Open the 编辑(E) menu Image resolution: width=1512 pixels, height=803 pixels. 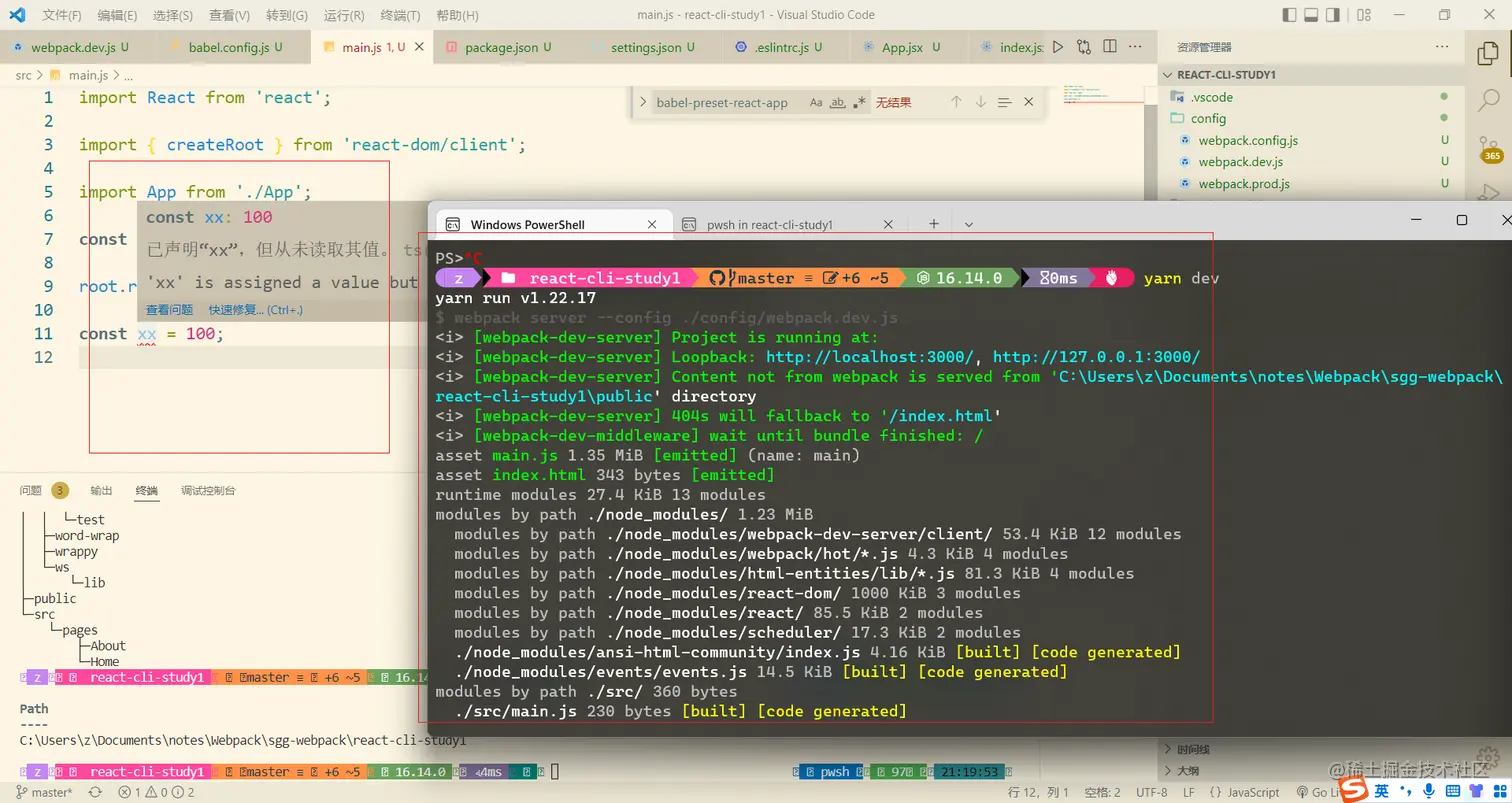(118, 15)
